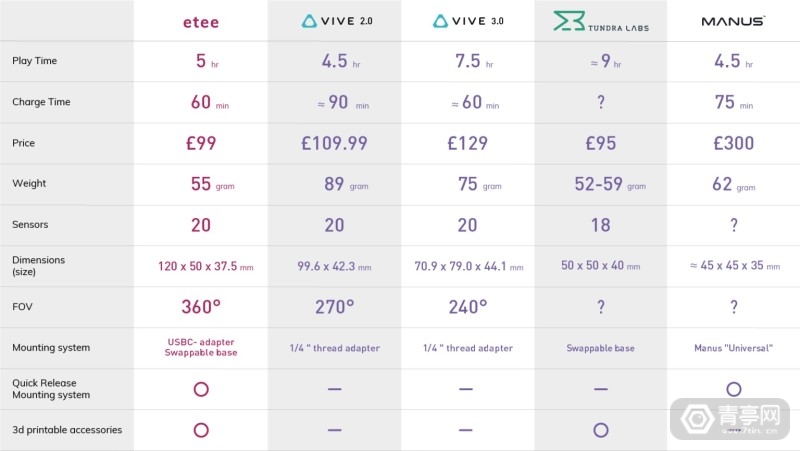Select the Mounting system row label
This screenshot has width=800, height=451.
[51, 347]
